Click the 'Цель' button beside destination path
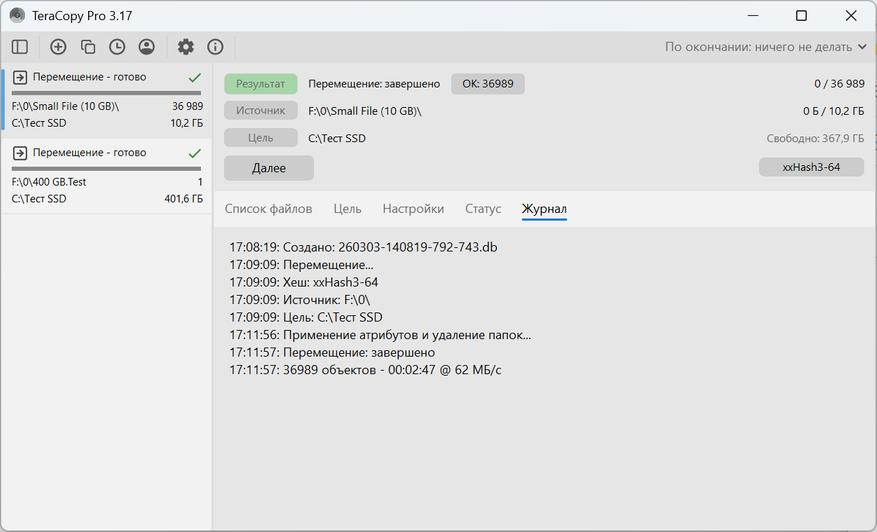 coord(261,138)
